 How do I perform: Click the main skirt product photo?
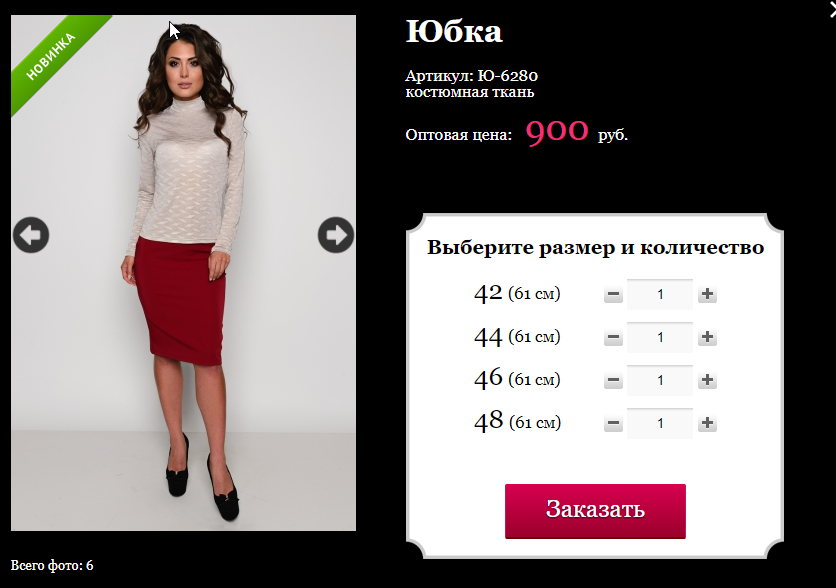tap(183, 273)
